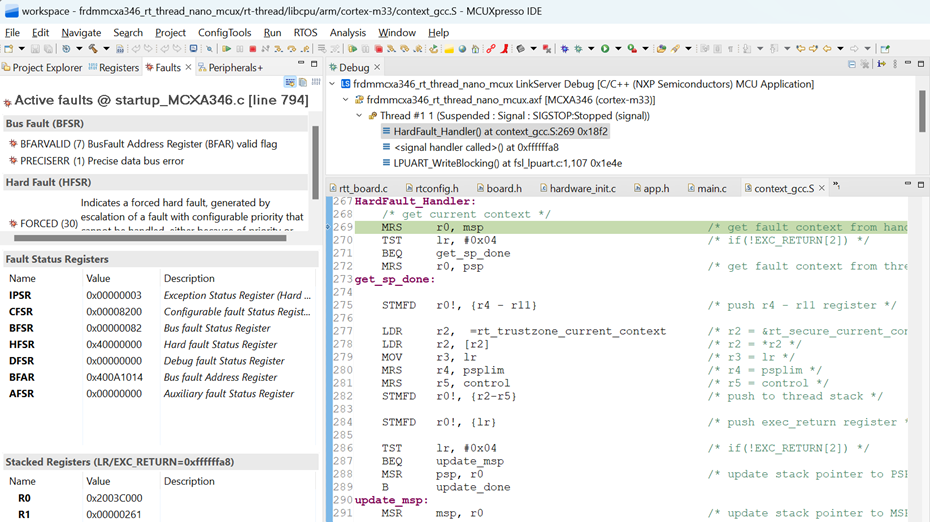The height and width of the screenshot is (522, 930).
Task: Collapse the frdmmcxa346 debug launch node
Action: 333,84
